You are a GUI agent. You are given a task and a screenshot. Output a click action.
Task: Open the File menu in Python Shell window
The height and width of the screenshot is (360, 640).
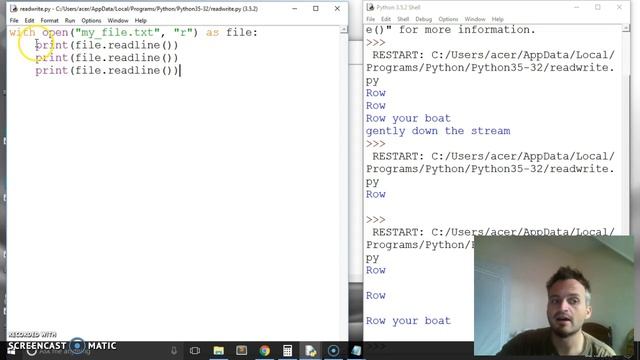point(370,19)
